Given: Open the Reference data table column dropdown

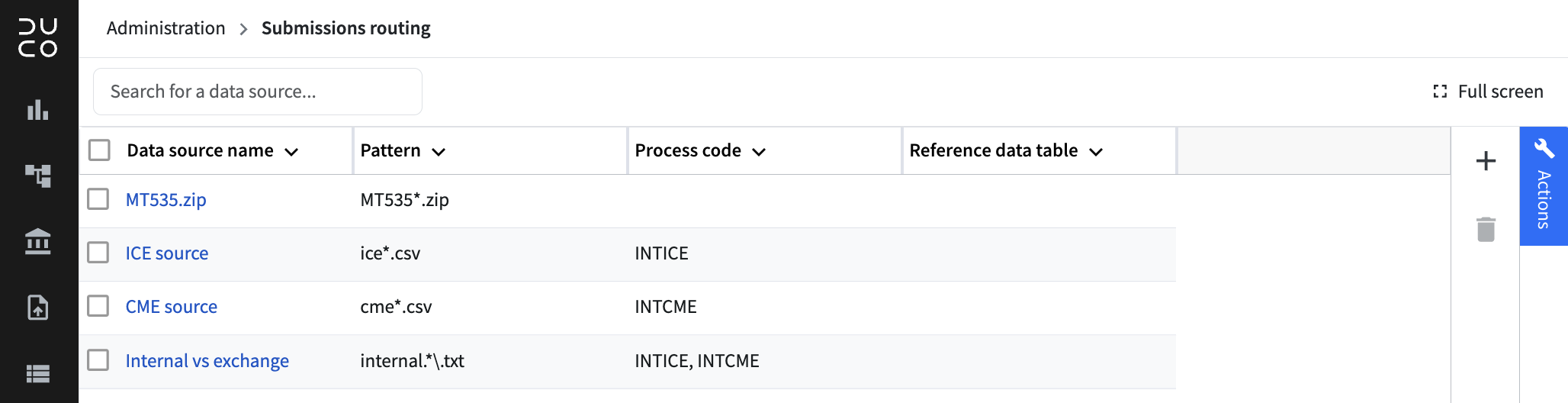Looking at the screenshot, I should point(1096,152).
